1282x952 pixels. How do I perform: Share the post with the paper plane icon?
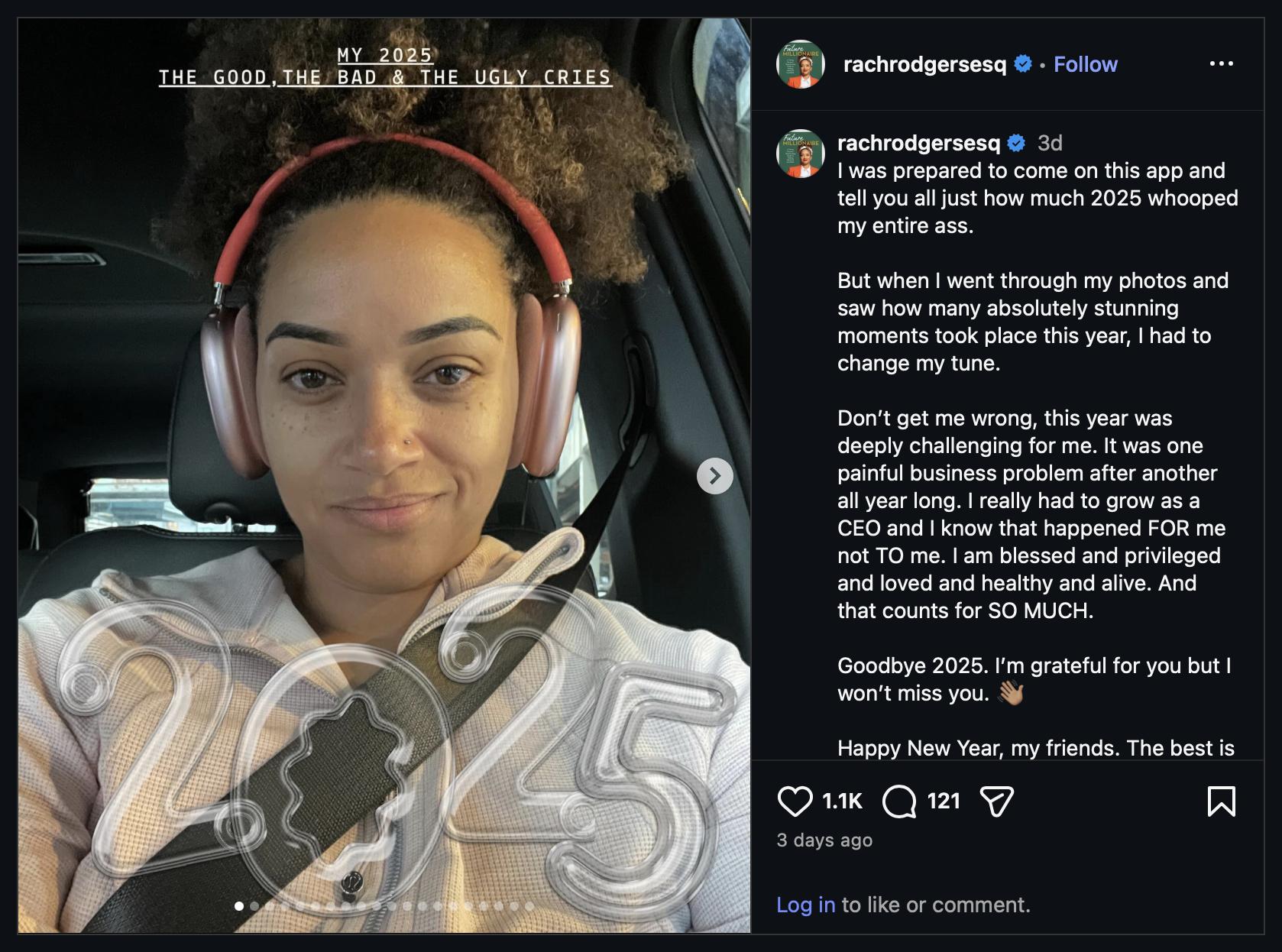click(x=996, y=801)
